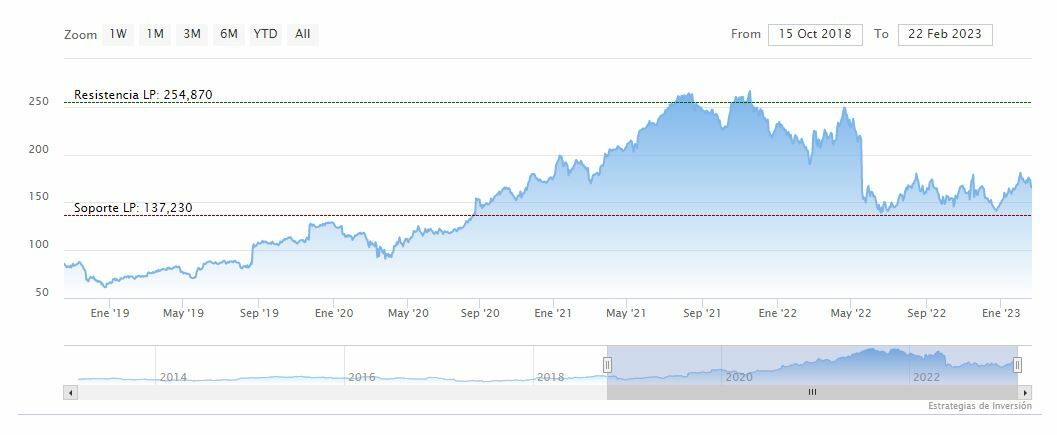Screen dimensions: 1057x435
Task: Open Estrategias de Inversión credits link
Action: pyautogui.click(x=979, y=406)
